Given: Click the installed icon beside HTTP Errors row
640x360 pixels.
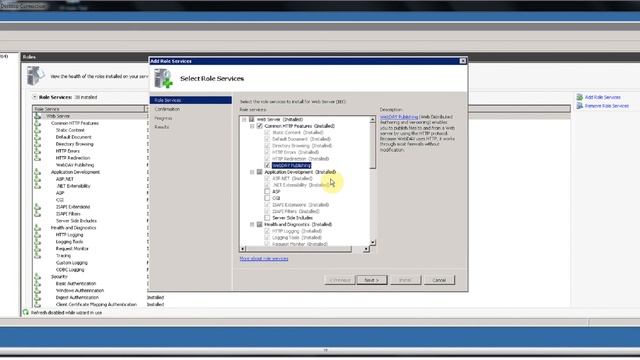Looking at the screenshot, I should pyautogui.click(x=38, y=151).
